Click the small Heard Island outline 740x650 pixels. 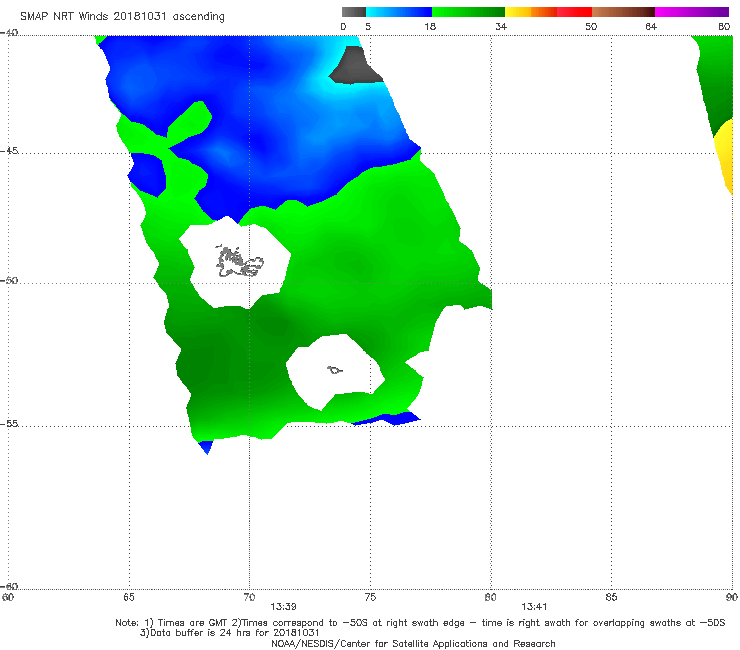(x=335, y=370)
